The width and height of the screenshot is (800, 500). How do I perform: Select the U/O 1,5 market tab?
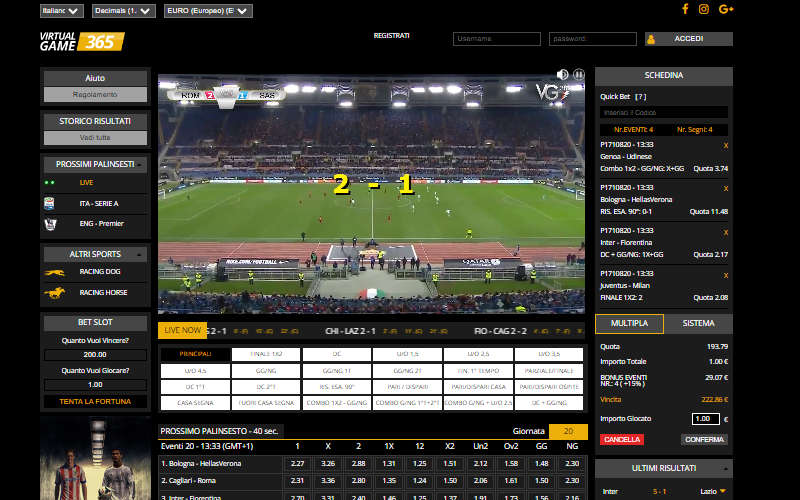point(408,354)
